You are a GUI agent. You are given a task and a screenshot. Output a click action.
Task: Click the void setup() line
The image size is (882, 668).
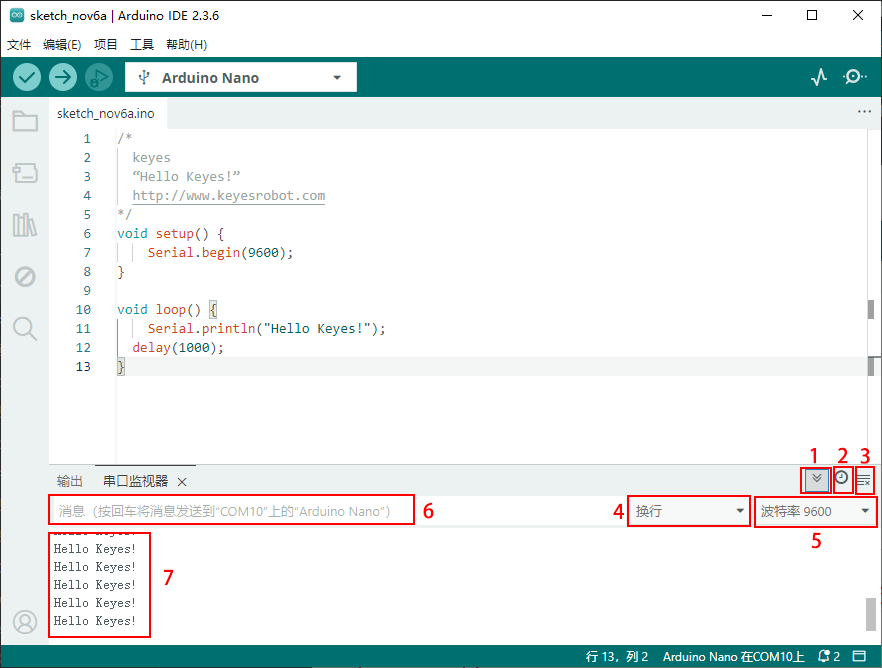click(x=170, y=233)
